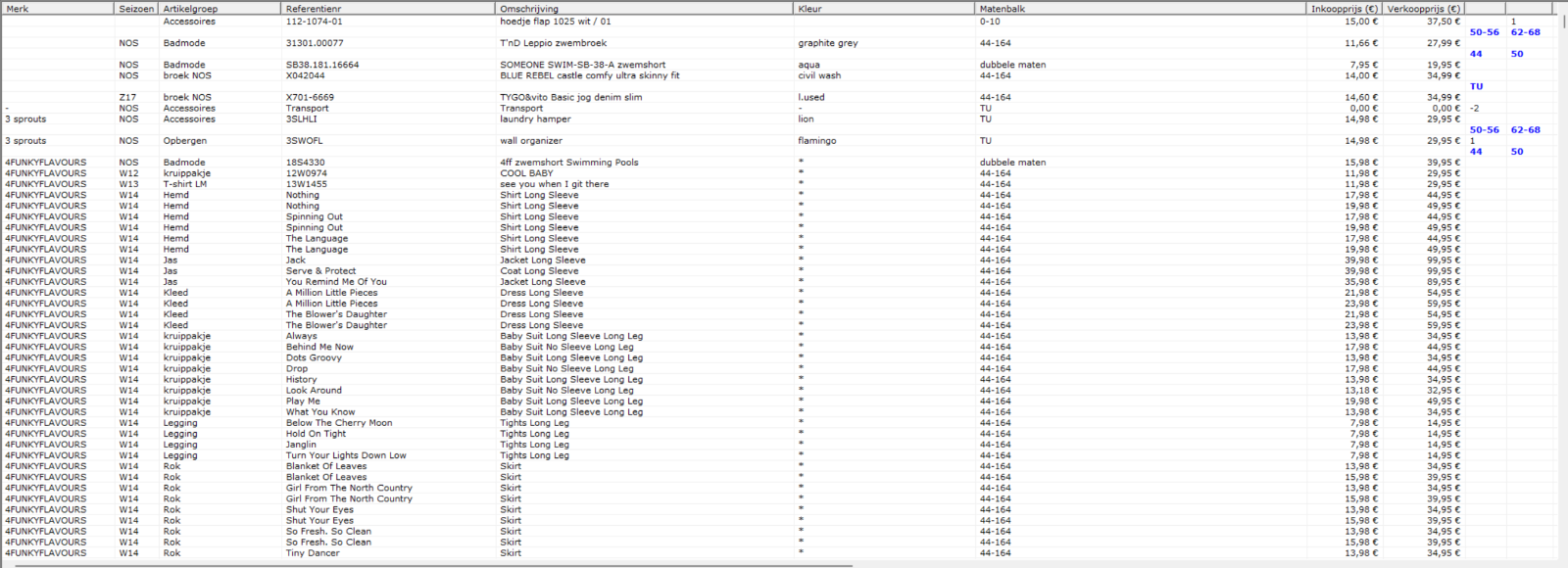
Task: Click the Kleur column header
Action: point(885,8)
